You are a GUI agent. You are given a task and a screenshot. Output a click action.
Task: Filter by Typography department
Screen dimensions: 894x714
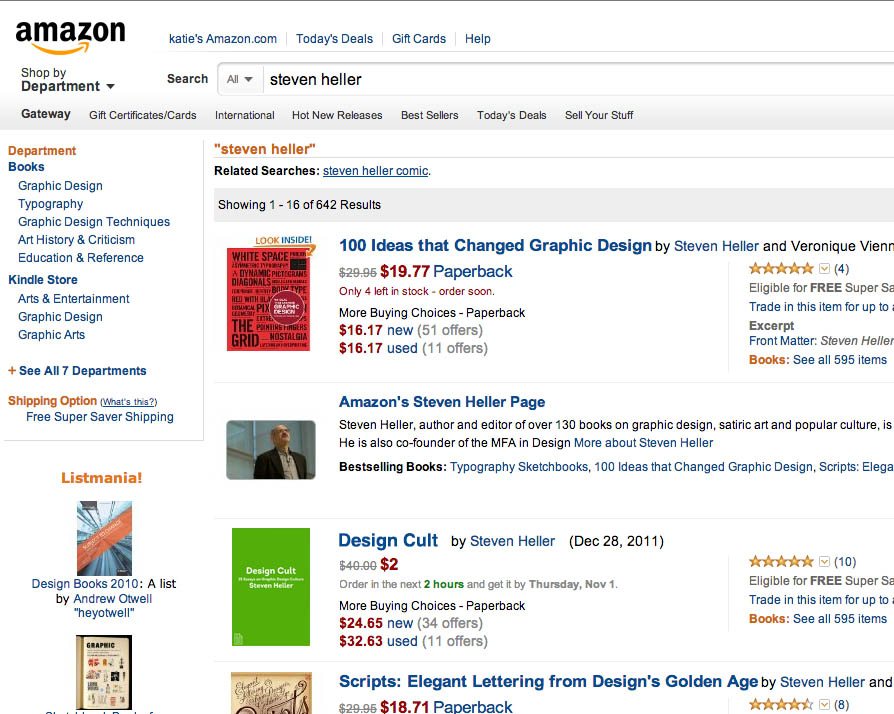51,204
